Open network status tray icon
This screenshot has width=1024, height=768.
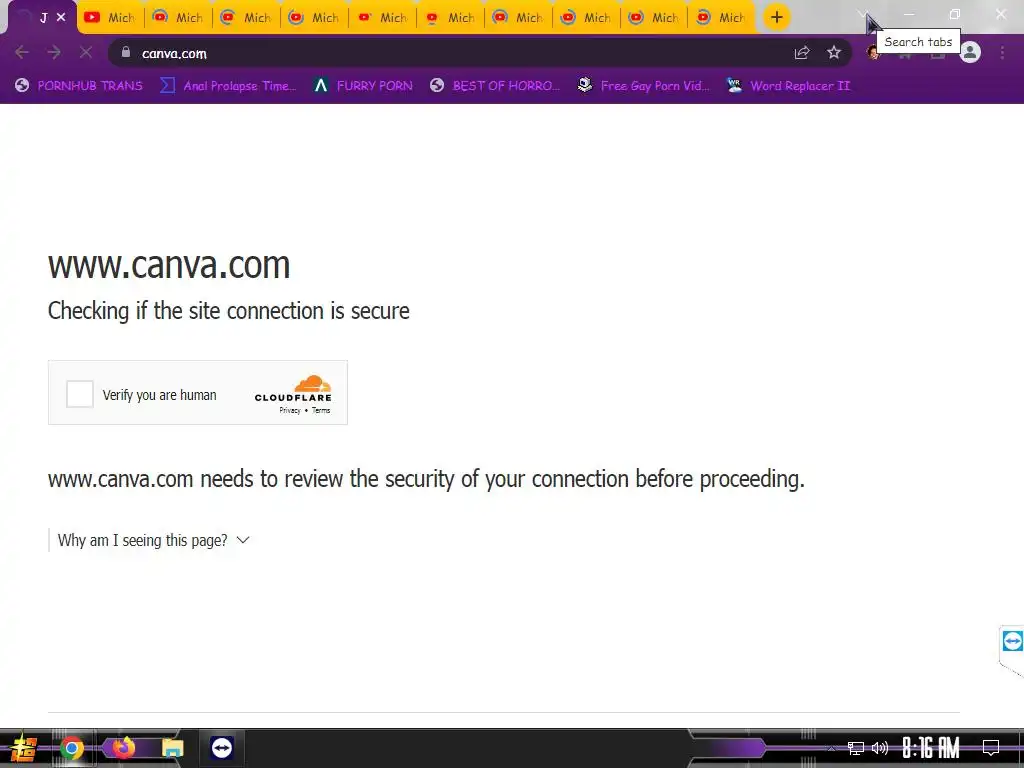pos(856,748)
